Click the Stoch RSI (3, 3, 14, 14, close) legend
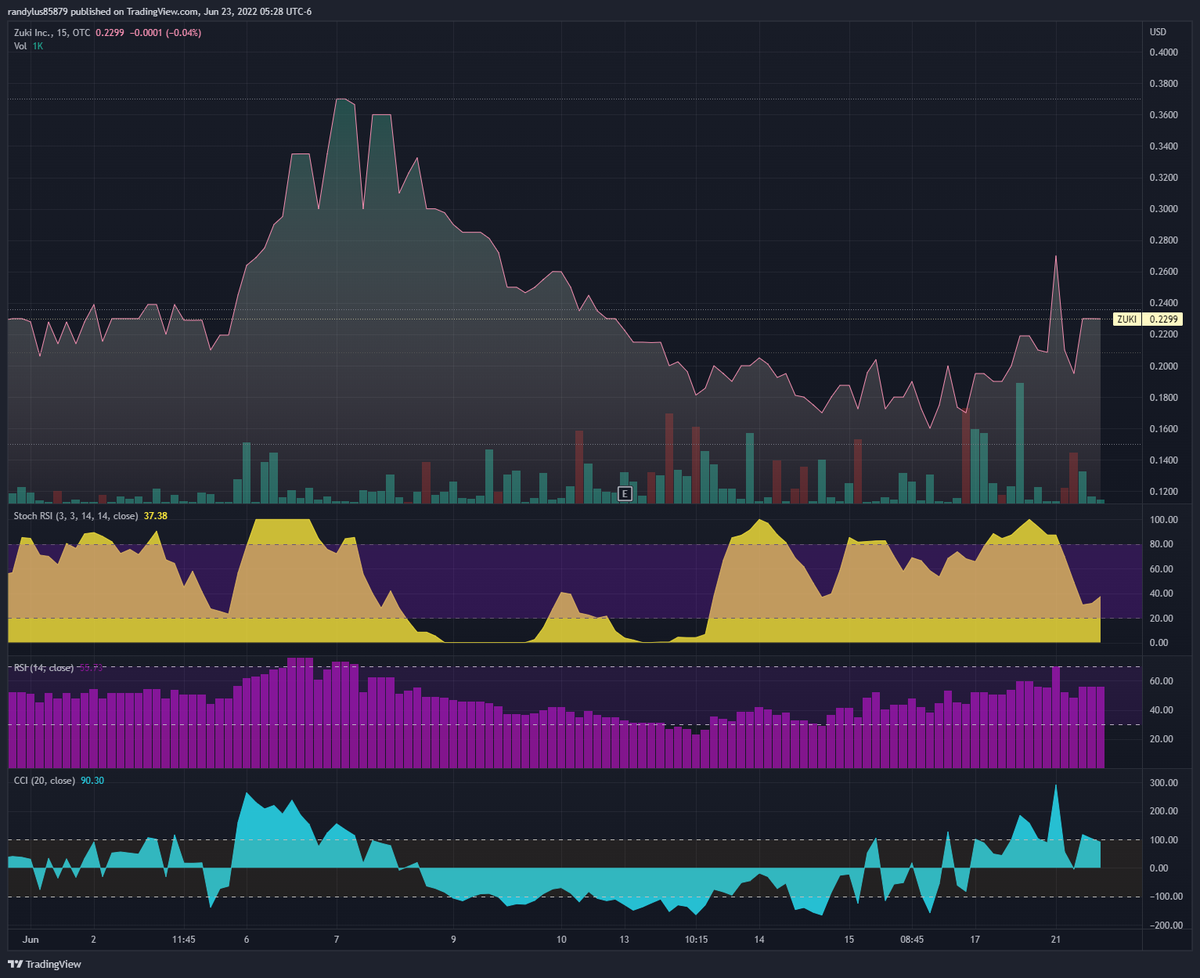The width and height of the screenshot is (1200, 978). coord(74,516)
